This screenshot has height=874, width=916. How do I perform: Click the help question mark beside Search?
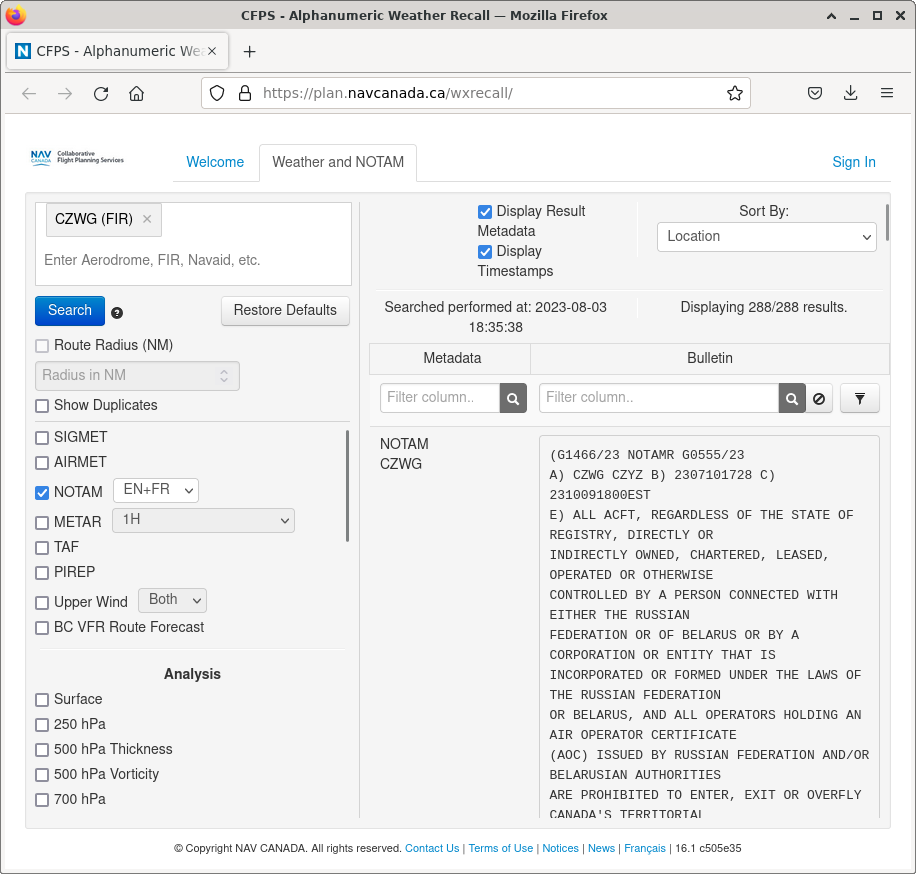point(117,312)
